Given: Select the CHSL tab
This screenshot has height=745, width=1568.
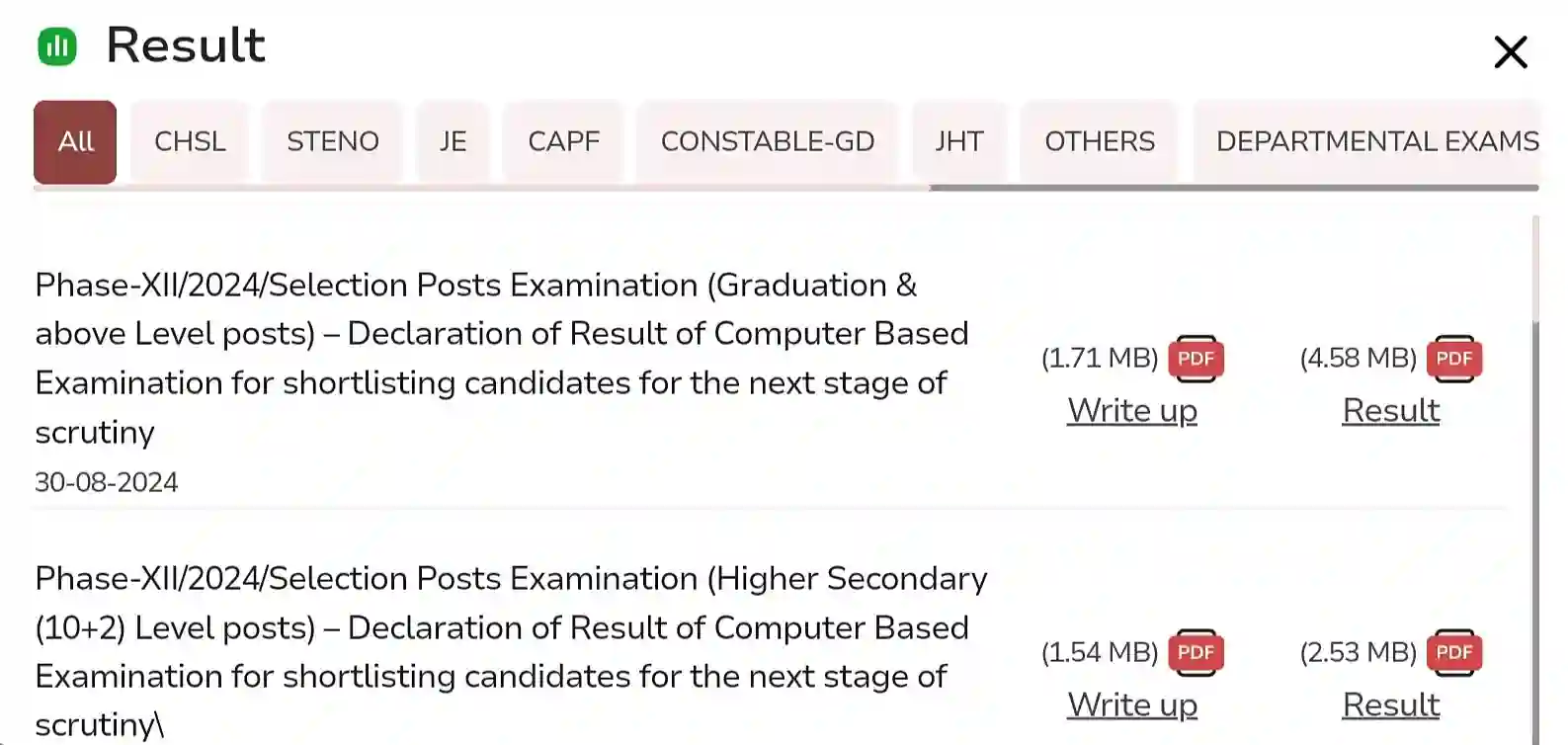Looking at the screenshot, I should click(x=189, y=141).
